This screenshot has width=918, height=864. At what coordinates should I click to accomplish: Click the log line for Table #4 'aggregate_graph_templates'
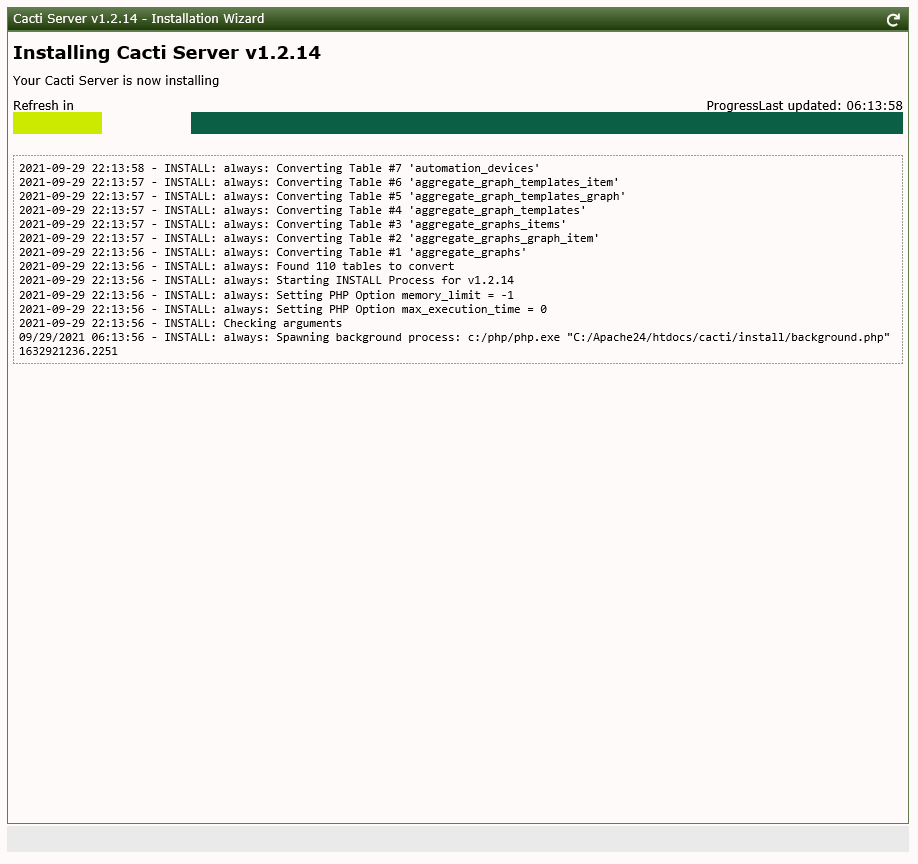pyautogui.click(x=302, y=211)
